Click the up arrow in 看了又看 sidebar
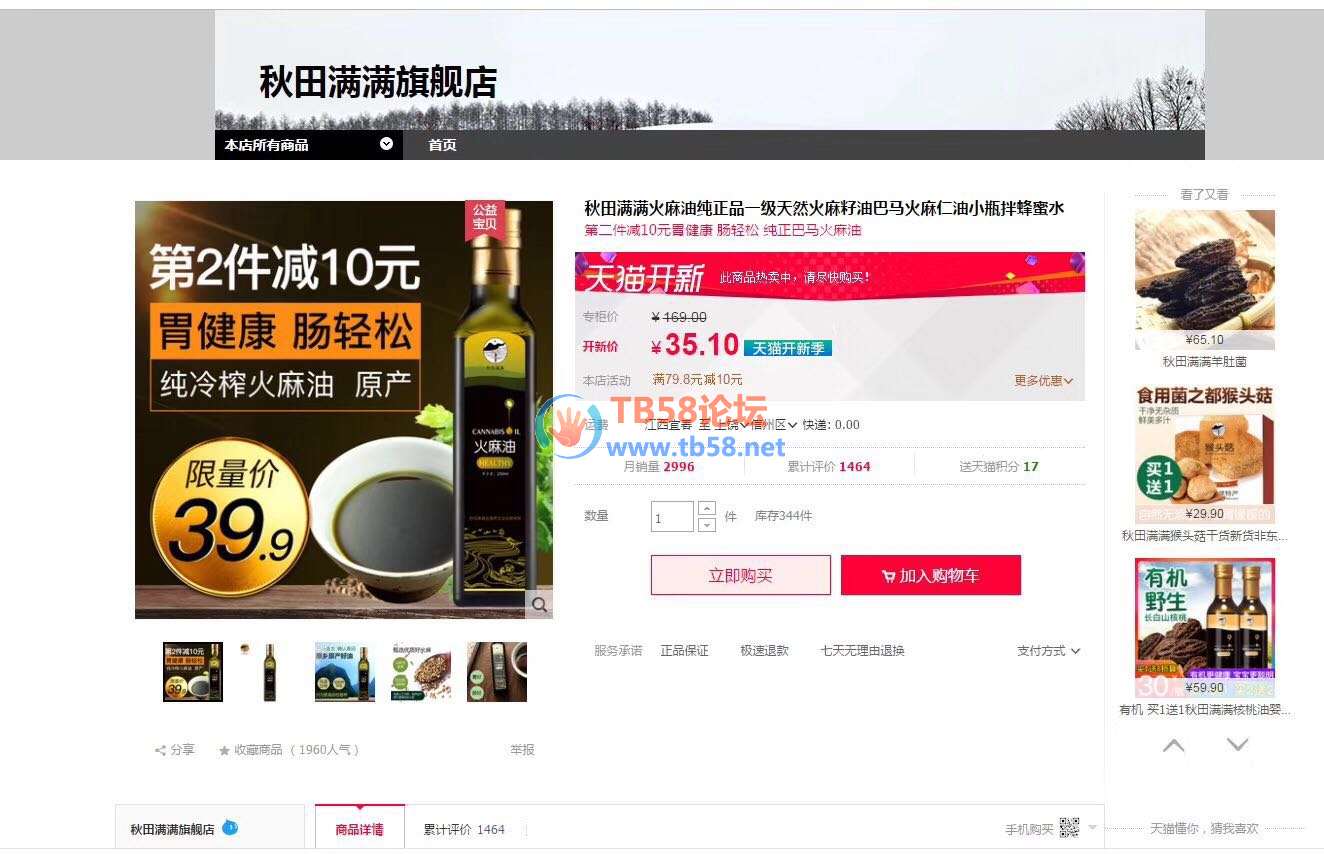Screen dimensions: 1324x854 click(x=1174, y=745)
